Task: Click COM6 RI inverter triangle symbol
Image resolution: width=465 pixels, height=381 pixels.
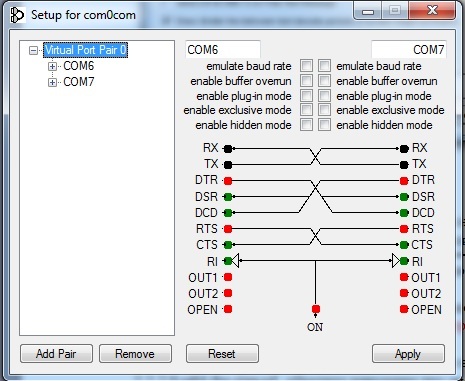Action: coord(235,261)
